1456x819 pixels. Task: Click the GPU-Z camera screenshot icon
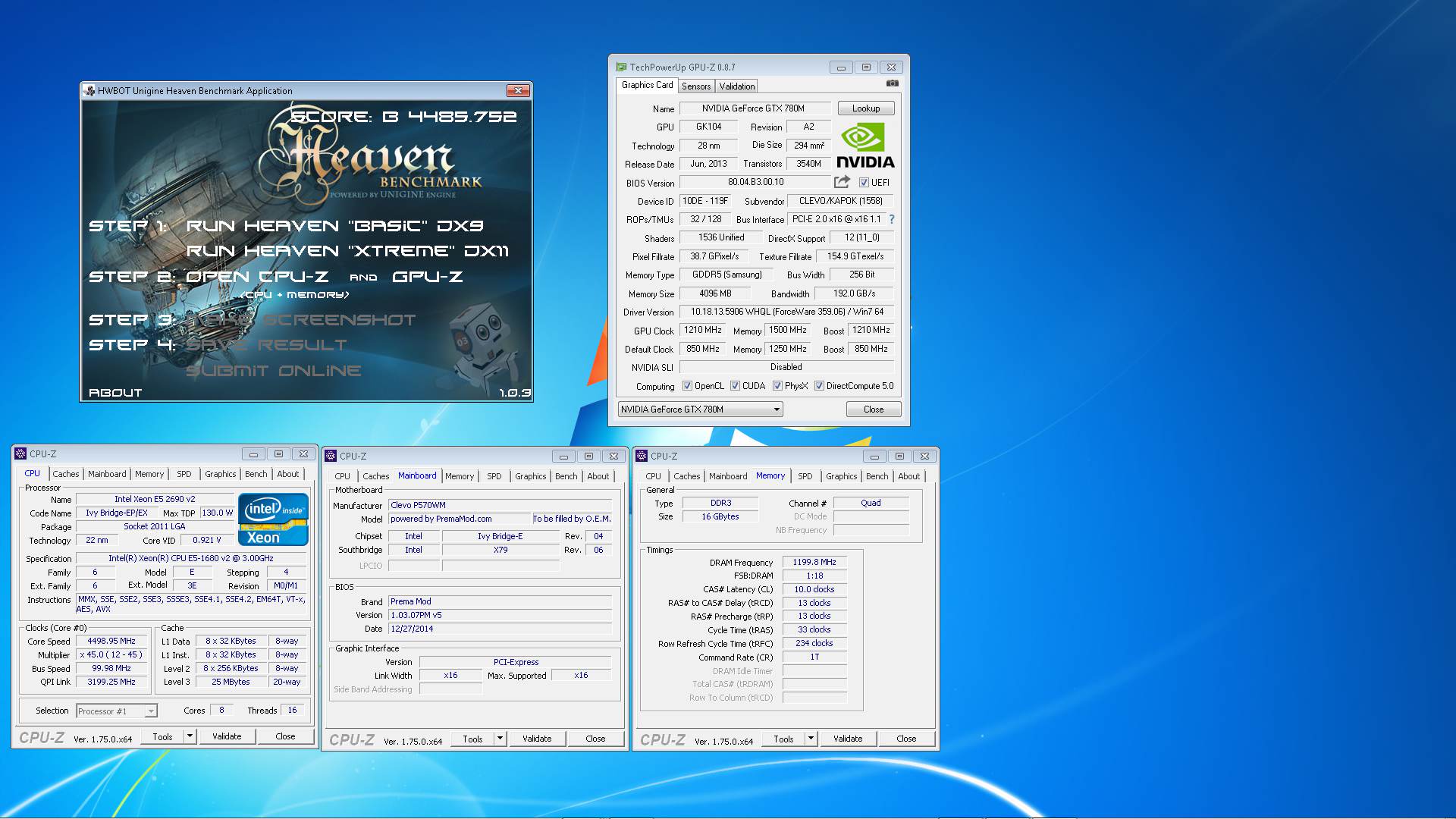893,83
